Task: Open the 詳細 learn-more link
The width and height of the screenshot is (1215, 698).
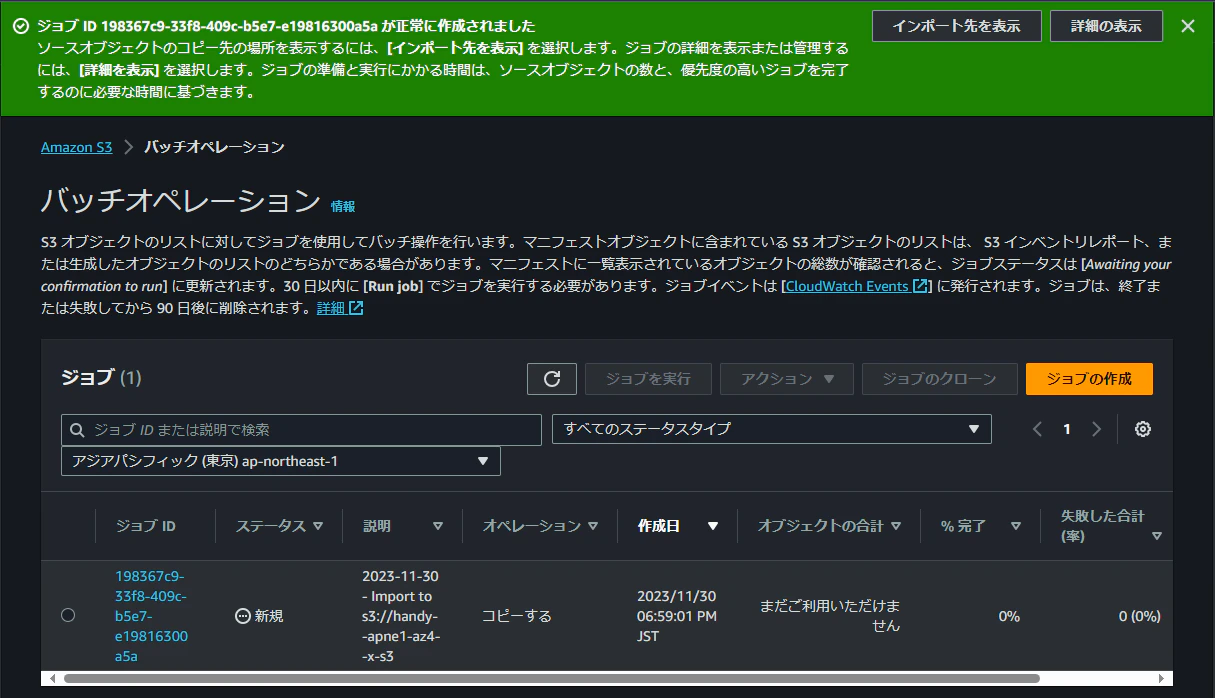Action: 340,308
